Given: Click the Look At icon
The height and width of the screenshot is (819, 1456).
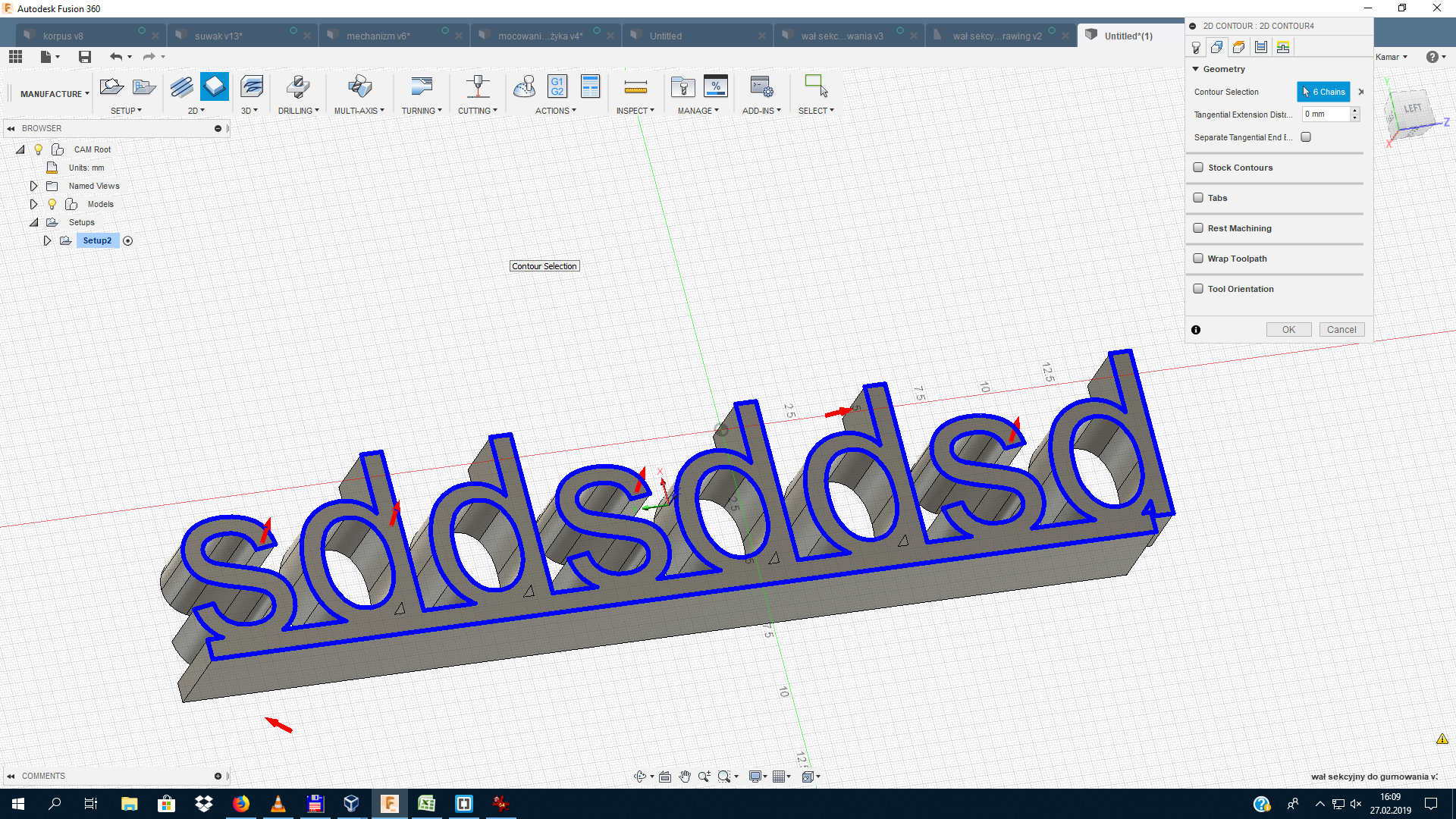Looking at the screenshot, I should (665, 777).
